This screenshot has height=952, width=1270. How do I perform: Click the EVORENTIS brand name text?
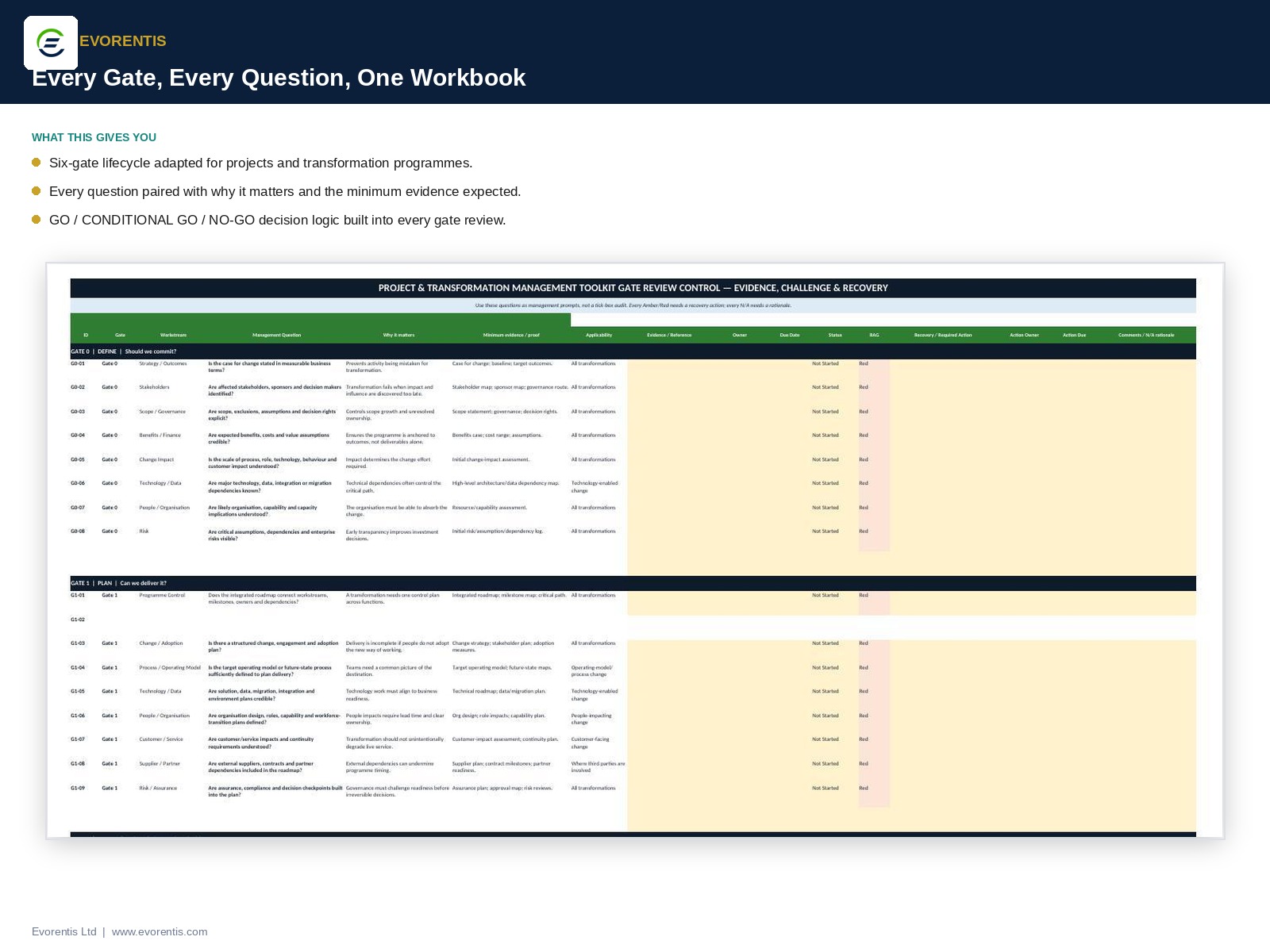tap(123, 41)
